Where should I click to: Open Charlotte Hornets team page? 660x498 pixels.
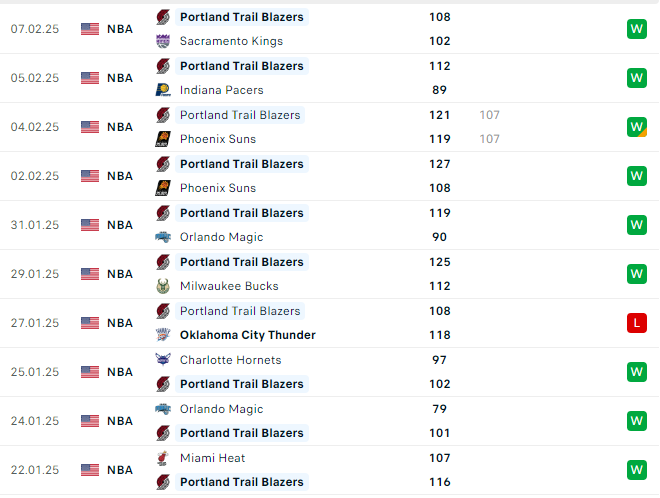pyautogui.click(x=230, y=360)
